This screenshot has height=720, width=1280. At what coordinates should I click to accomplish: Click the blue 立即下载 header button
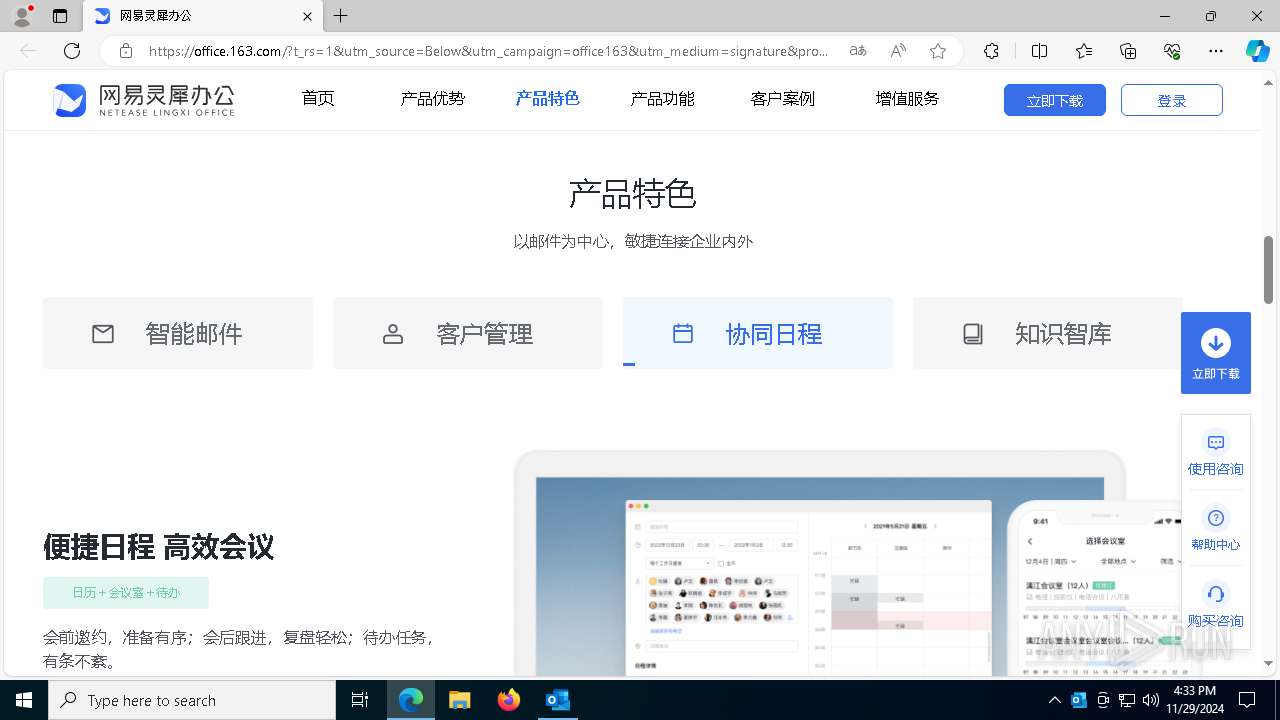pos(1055,100)
